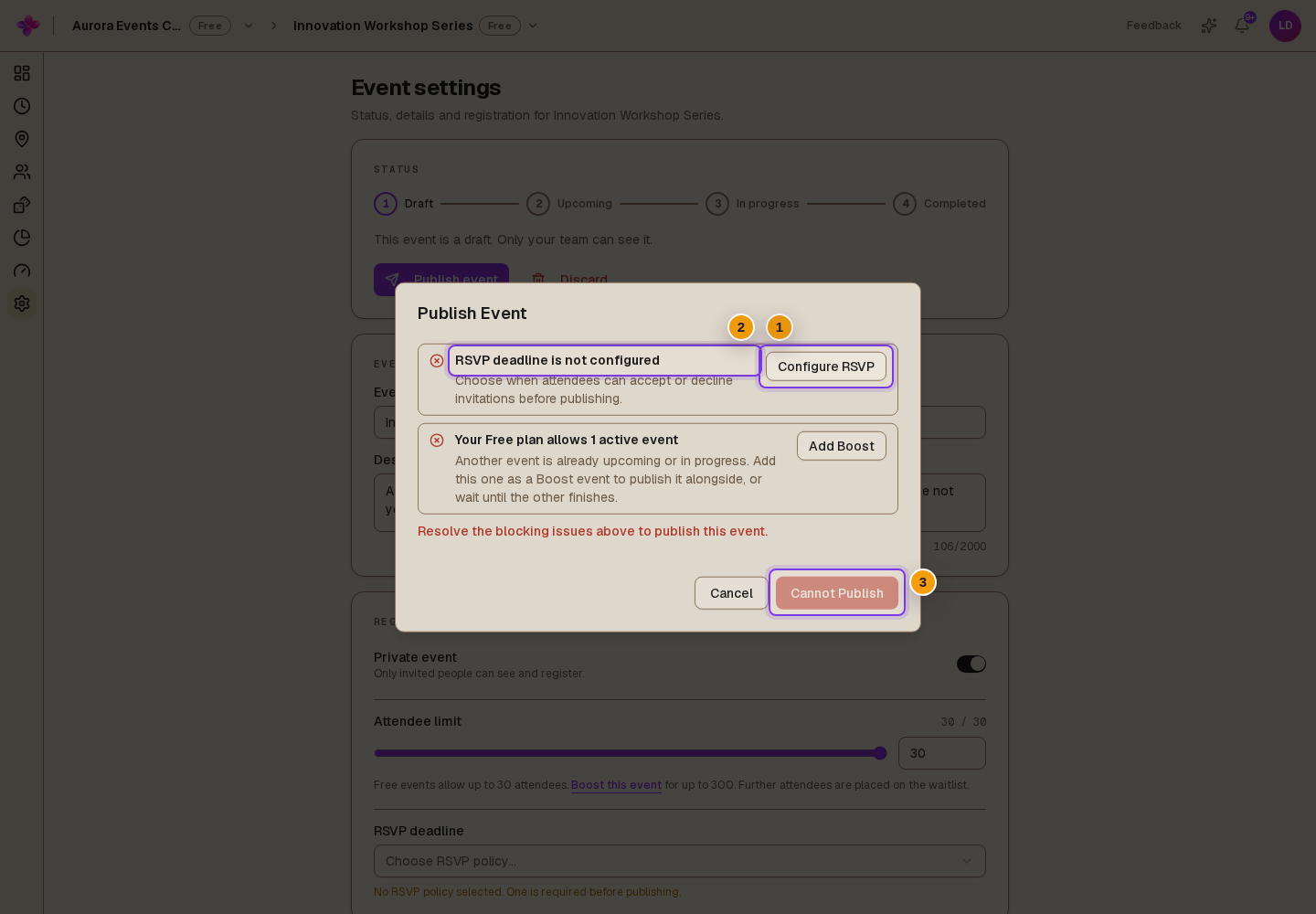Open the speed gauge icon in sidebar
The image size is (1316, 914).
point(22,271)
